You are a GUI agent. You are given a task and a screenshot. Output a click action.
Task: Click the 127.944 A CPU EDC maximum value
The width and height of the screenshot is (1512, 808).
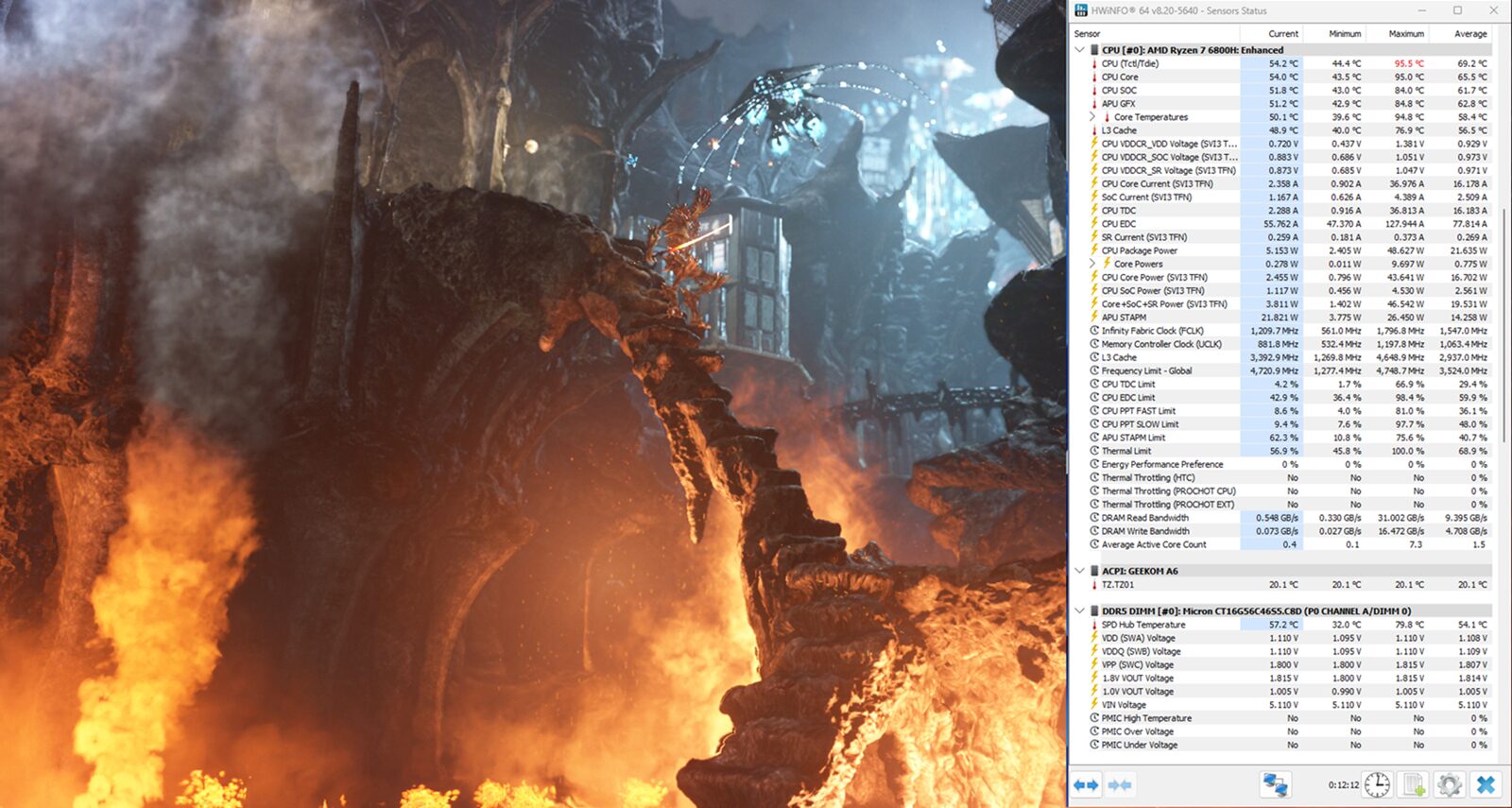[1404, 224]
